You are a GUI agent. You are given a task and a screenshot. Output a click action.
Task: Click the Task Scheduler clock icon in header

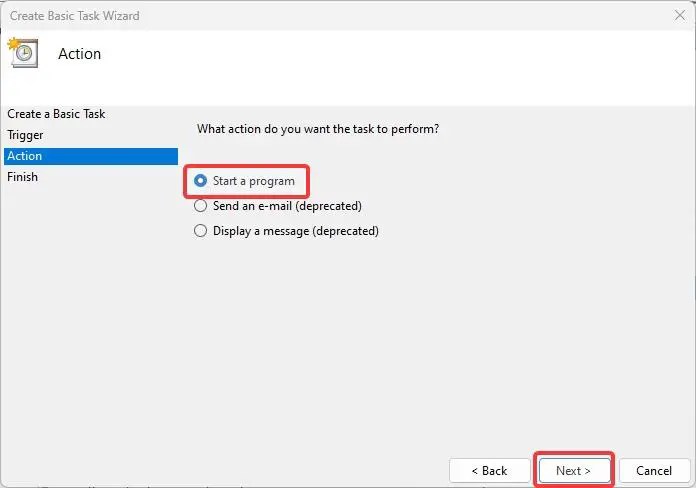[x=22, y=53]
